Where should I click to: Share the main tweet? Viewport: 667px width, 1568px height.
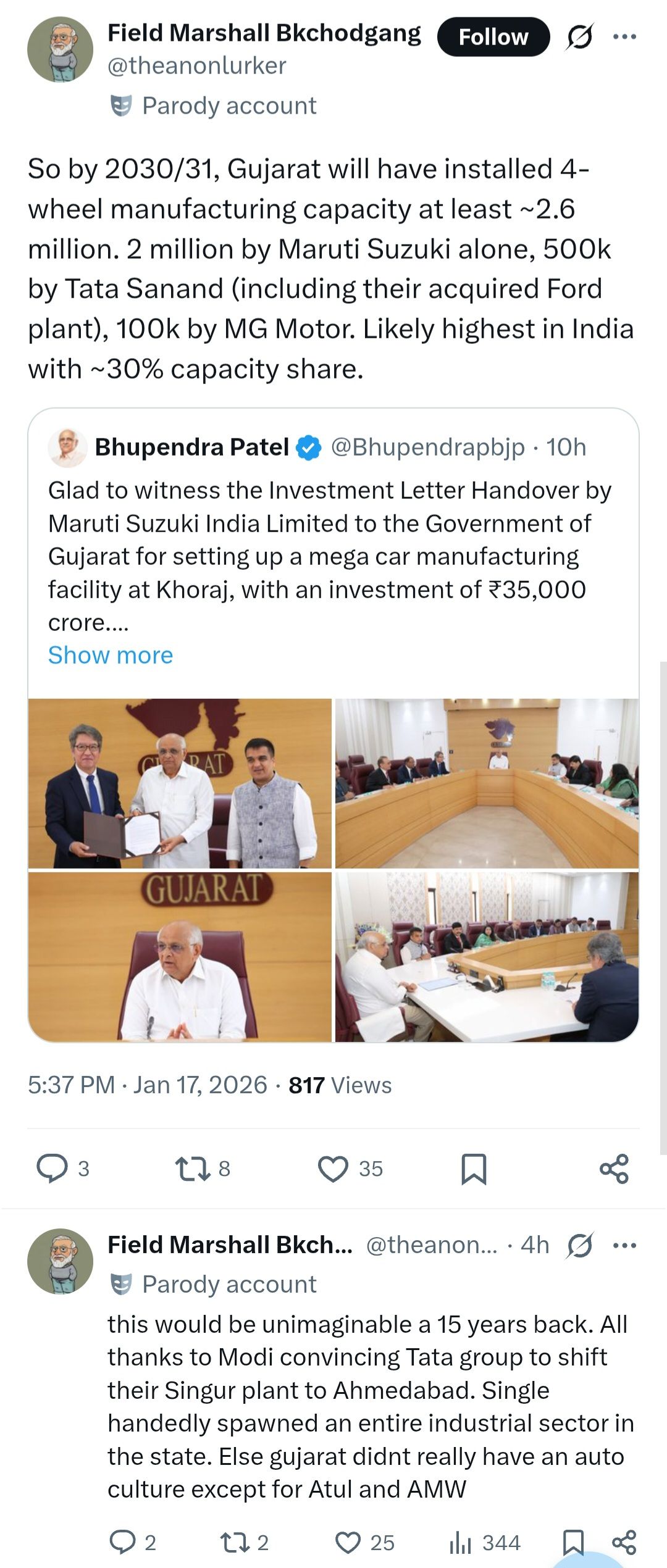[x=614, y=1168]
